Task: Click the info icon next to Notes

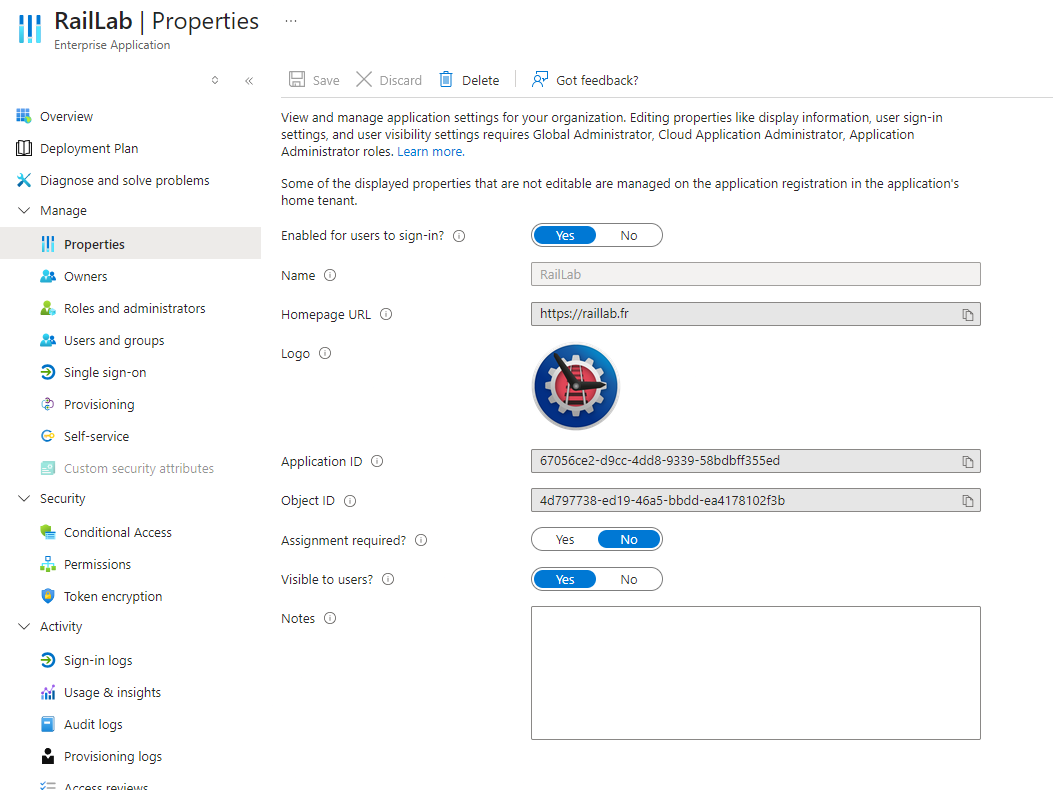Action: 330,618
